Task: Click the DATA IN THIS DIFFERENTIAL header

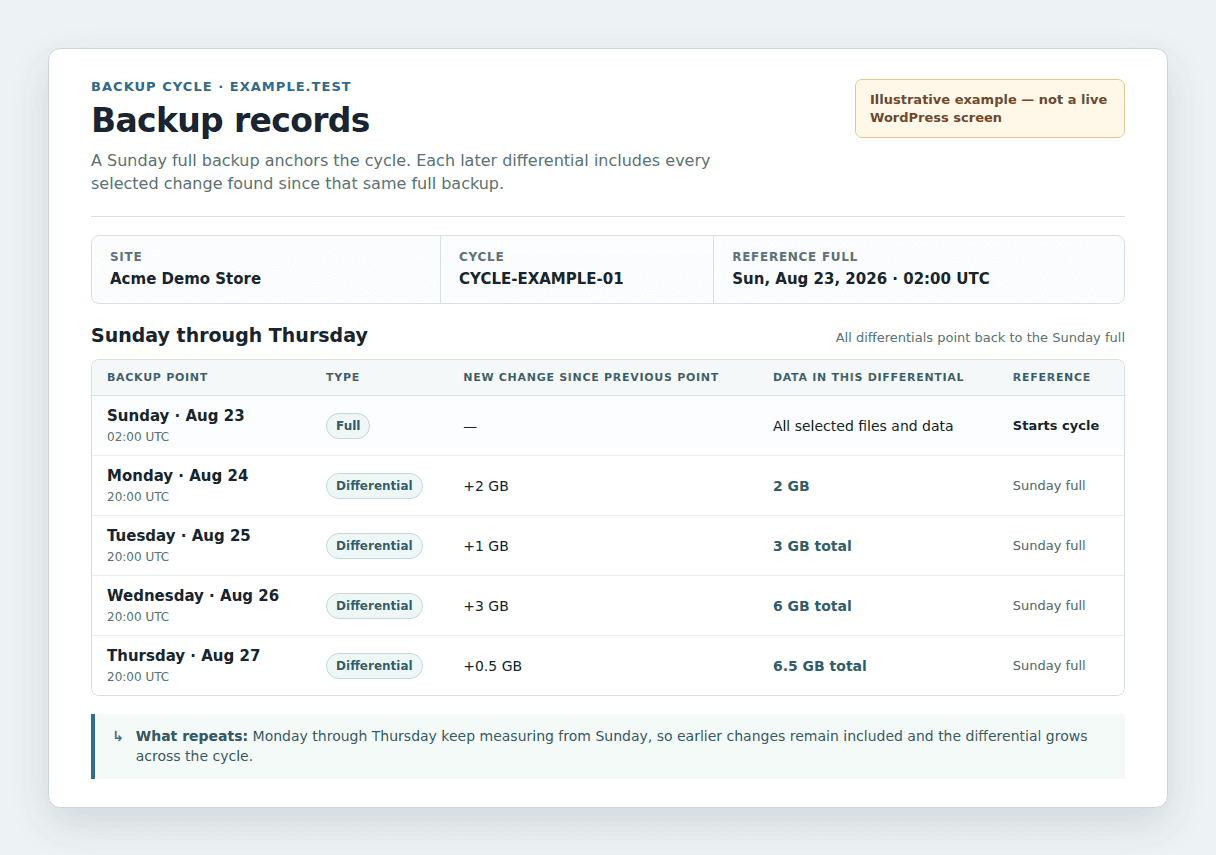Action: click(x=868, y=378)
